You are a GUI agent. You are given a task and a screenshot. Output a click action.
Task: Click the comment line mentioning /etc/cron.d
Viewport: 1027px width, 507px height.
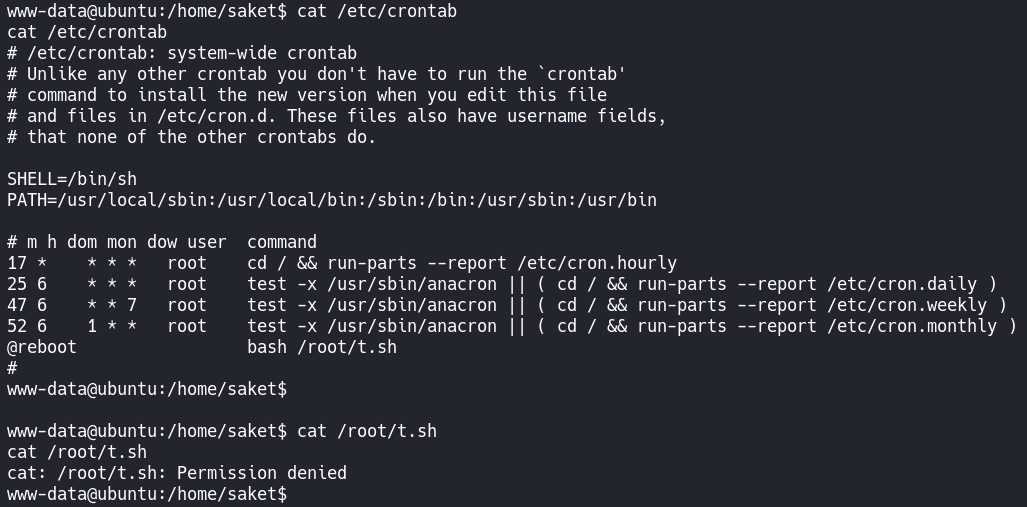pyautogui.click(x=336, y=116)
